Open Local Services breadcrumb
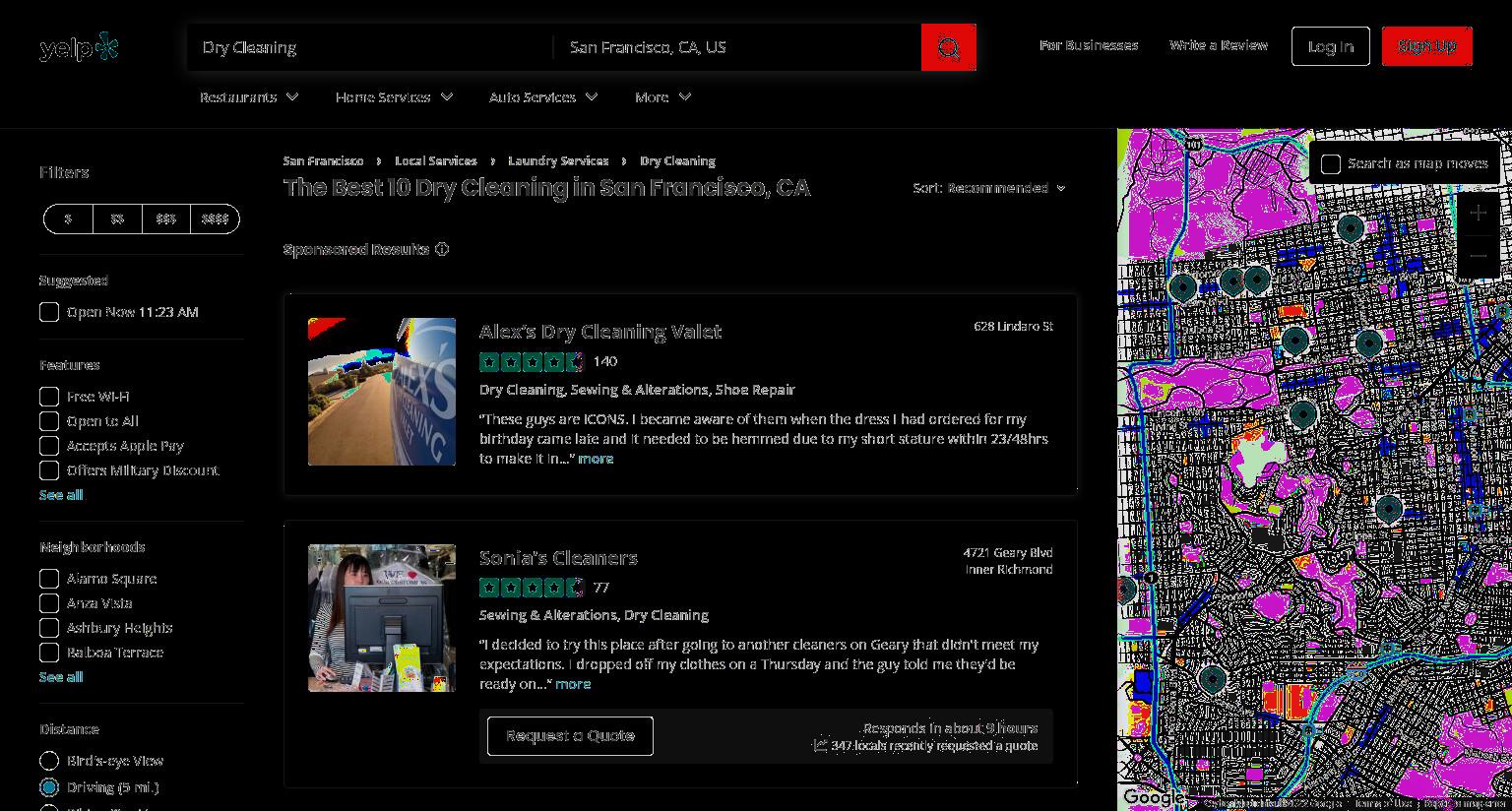The image size is (1512, 811). pyautogui.click(x=436, y=160)
